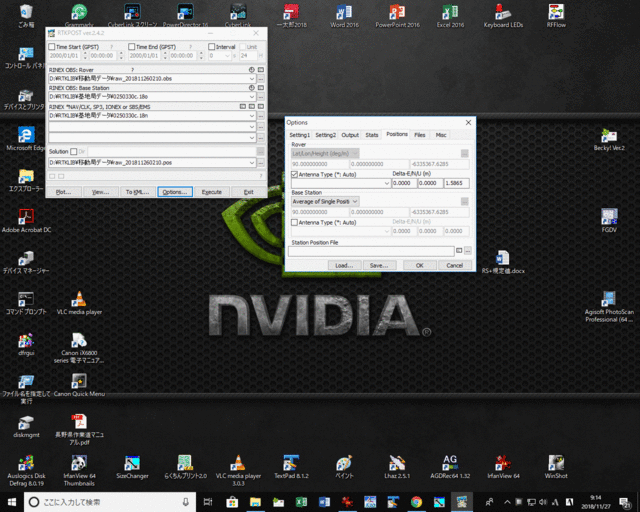Click the Plot... button
The width and height of the screenshot is (640, 512).
point(63,192)
